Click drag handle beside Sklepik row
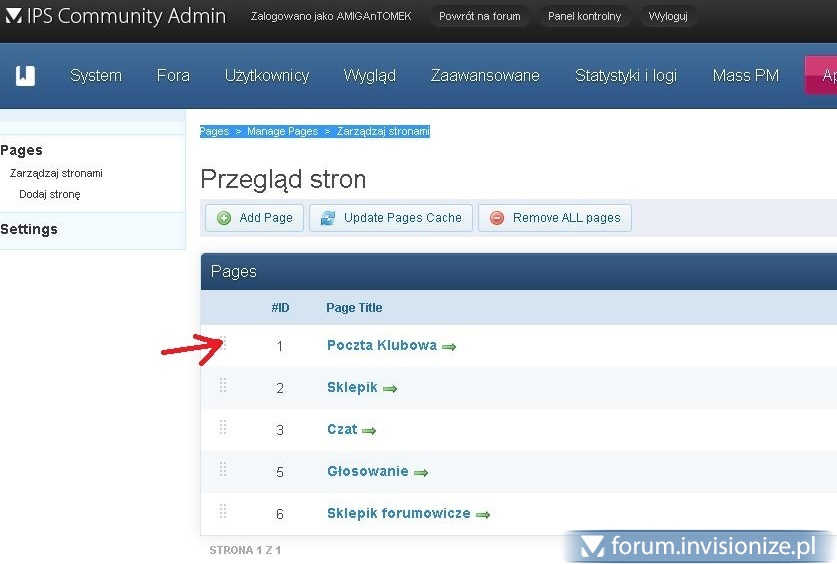This screenshot has width=837, height=564. [x=223, y=386]
